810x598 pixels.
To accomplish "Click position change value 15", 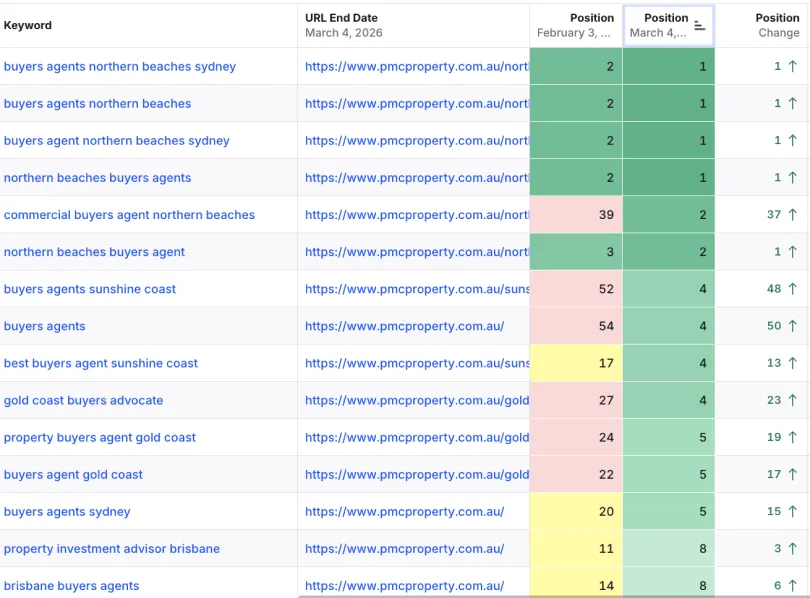I will (774, 512).
